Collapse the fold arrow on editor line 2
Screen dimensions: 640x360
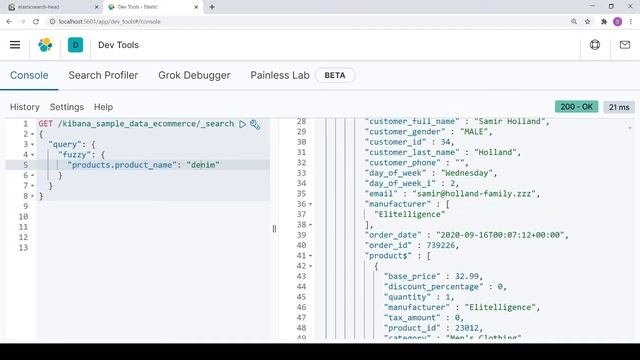(x=33, y=134)
